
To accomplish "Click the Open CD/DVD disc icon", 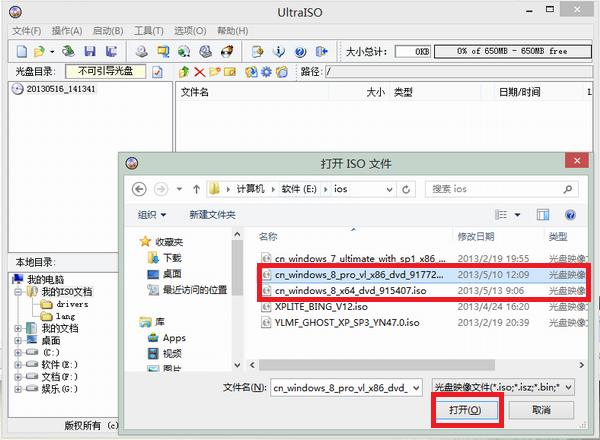I will click(x=69, y=51).
